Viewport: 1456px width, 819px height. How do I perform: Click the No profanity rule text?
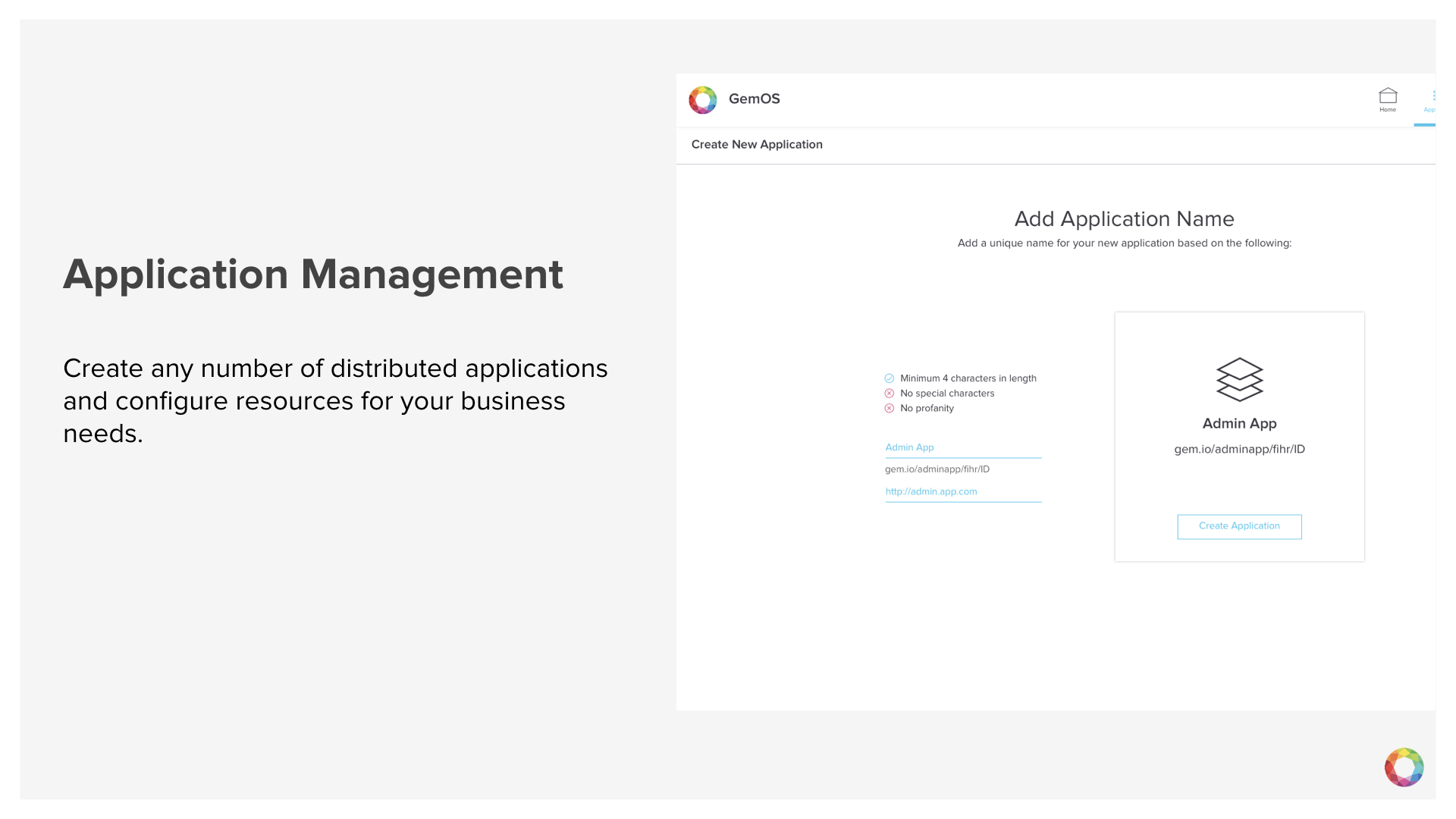coord(927,408)
